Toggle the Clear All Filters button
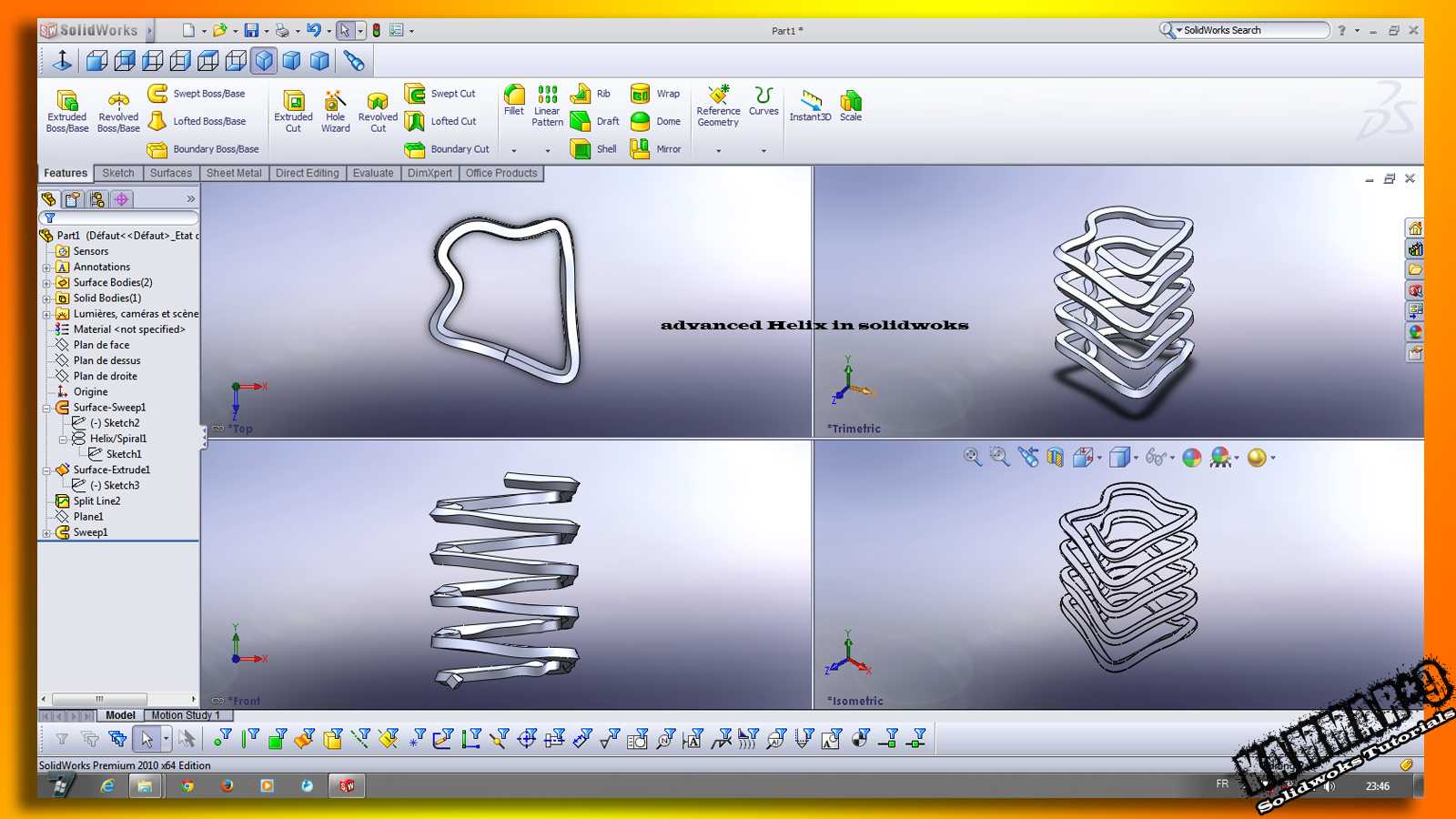 click(89, 739)
